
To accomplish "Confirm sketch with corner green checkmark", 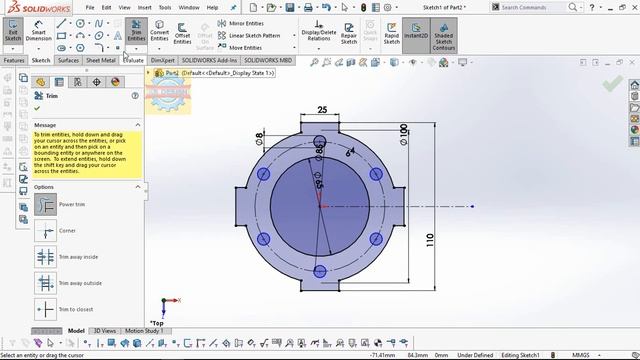I will pyautogui.click(x=612, y=83).
